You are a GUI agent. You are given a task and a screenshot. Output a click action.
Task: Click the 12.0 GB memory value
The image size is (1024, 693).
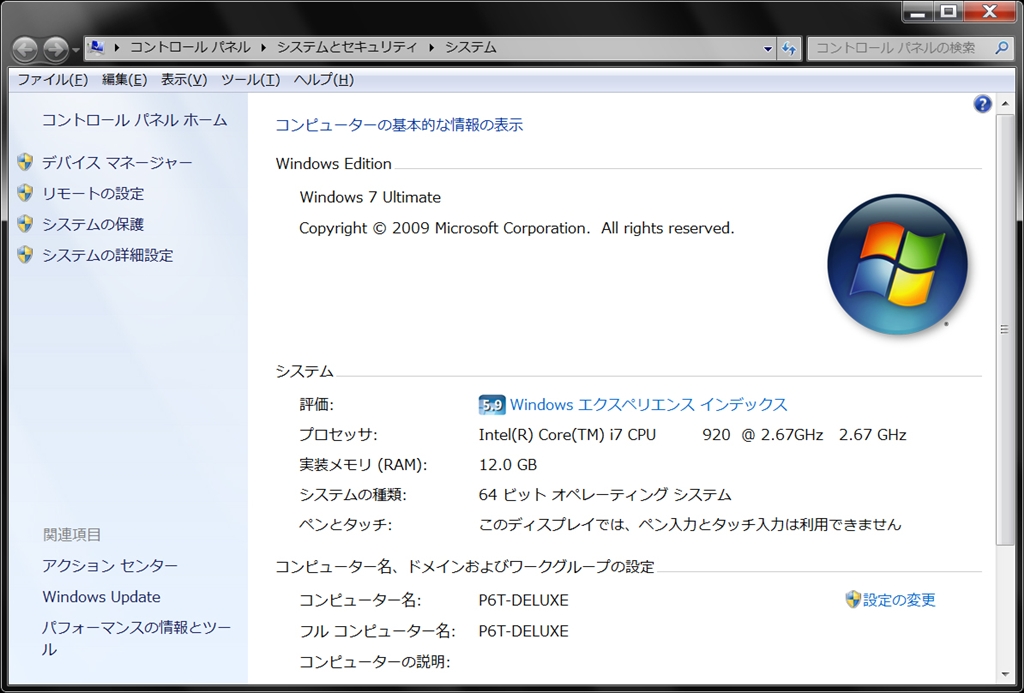click(507, 464)
